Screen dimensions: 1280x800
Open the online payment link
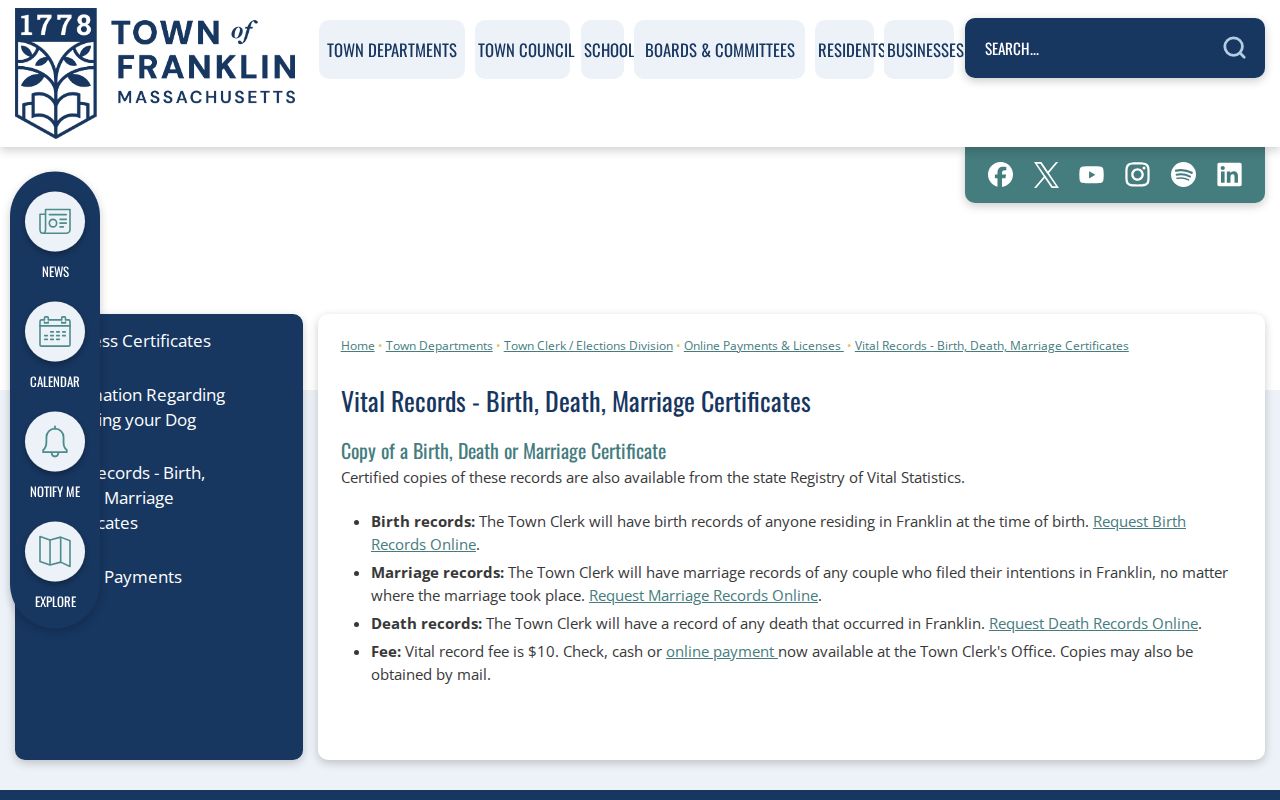click(x=722, y=651)
